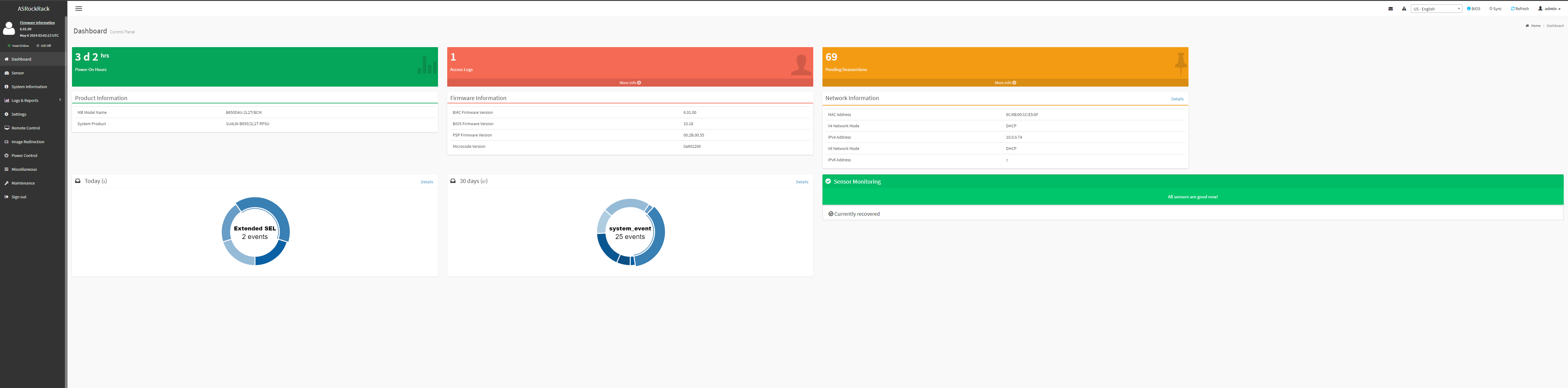Expand the Logs & Reports chevron
This screenshot has height=388, width=1568.
(60, 100)
